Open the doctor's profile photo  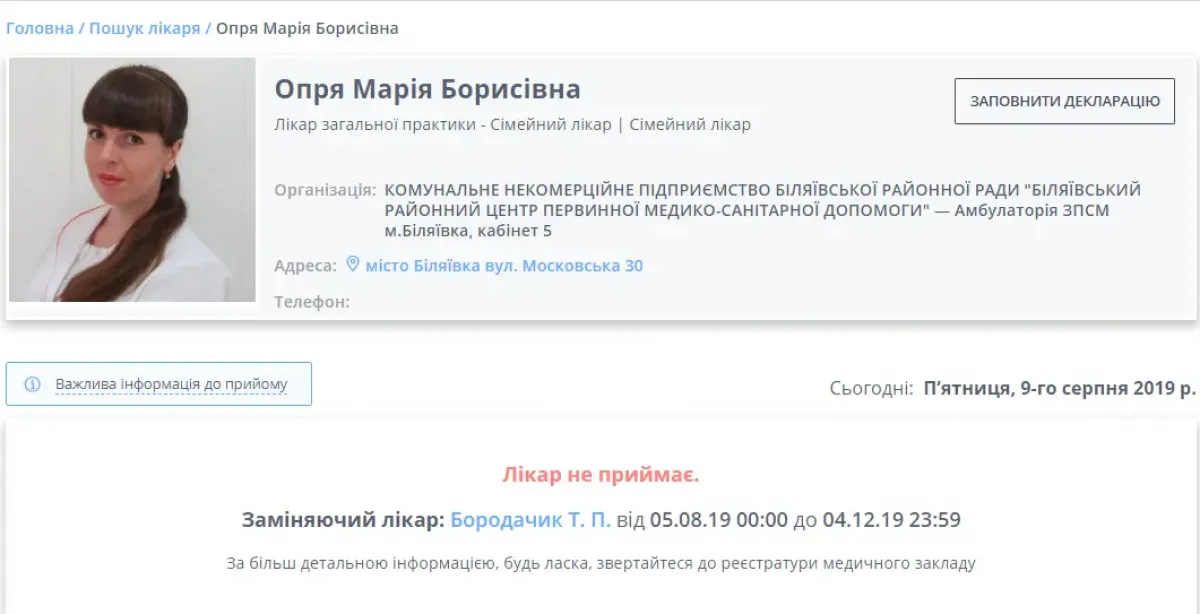pos(132,180)
